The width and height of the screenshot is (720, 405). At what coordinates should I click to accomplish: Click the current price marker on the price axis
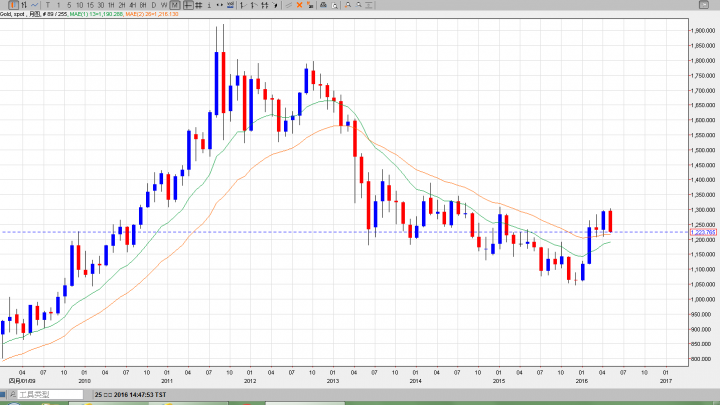click(702, 232)
